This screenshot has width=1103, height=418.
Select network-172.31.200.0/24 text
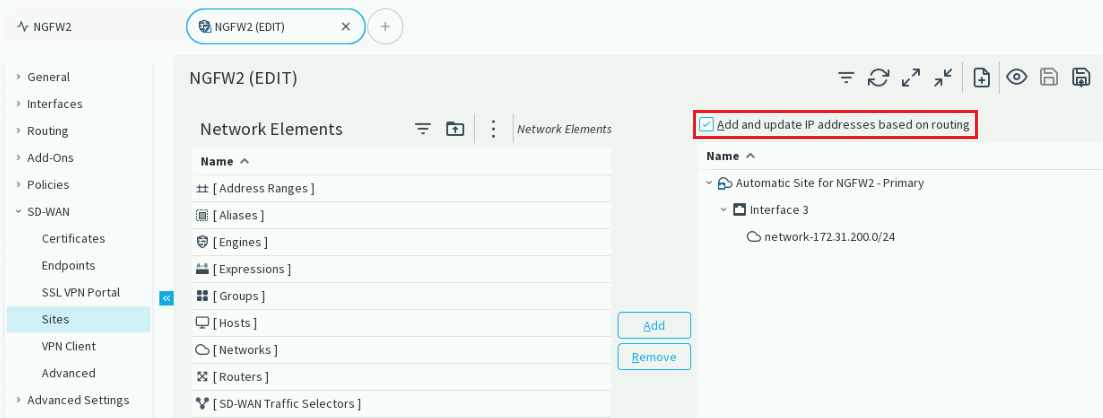click(830, 237)
